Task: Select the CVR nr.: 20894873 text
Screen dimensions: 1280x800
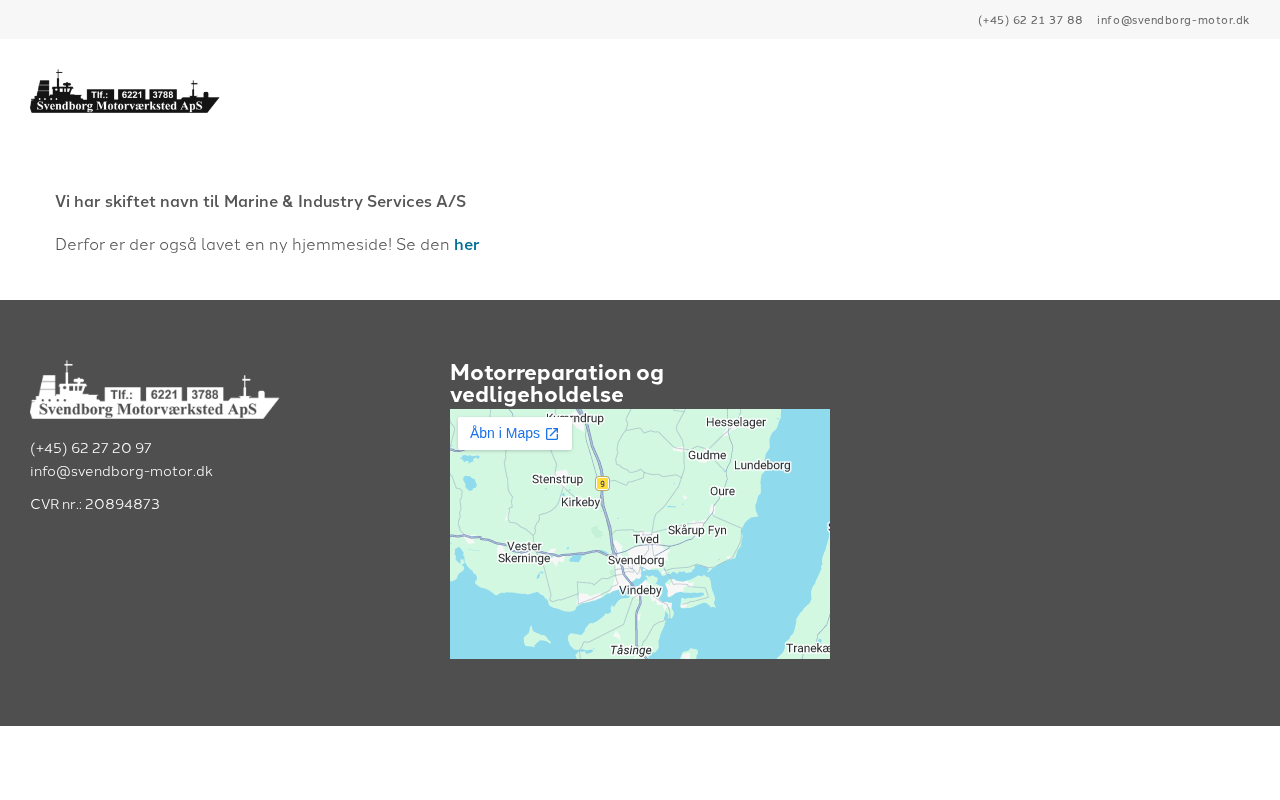Action: coord(95,504)
